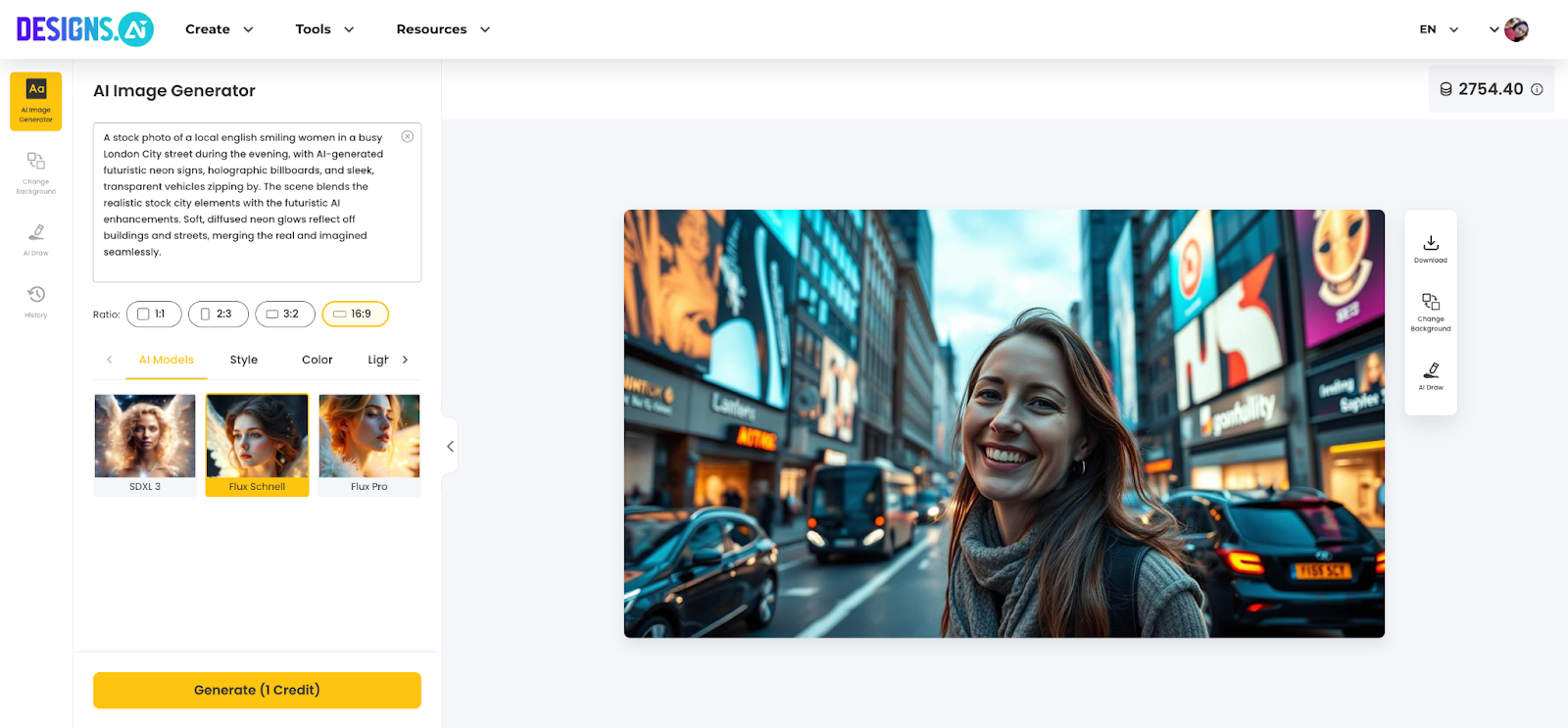Open Change Background in left sidebar
The height and width of the screenshot is (728, 1568).
click(x=36, y=173)
